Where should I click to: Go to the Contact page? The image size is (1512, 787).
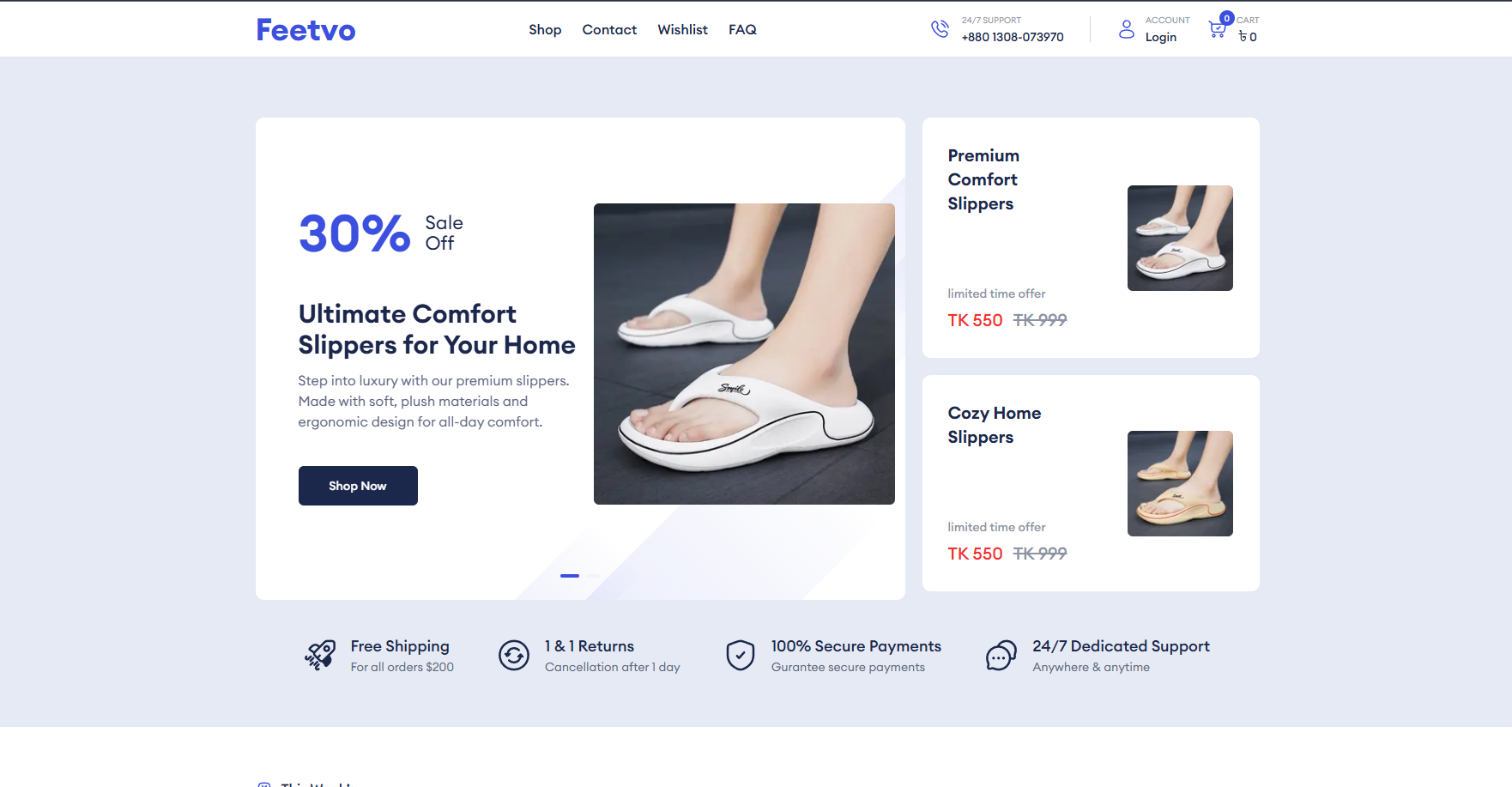coord(609,29)
